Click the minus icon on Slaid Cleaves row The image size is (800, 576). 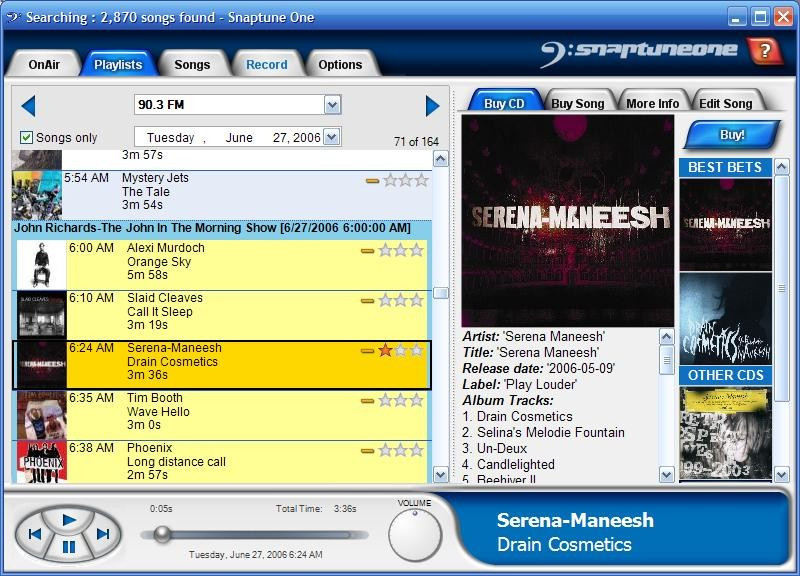point(367,301)
